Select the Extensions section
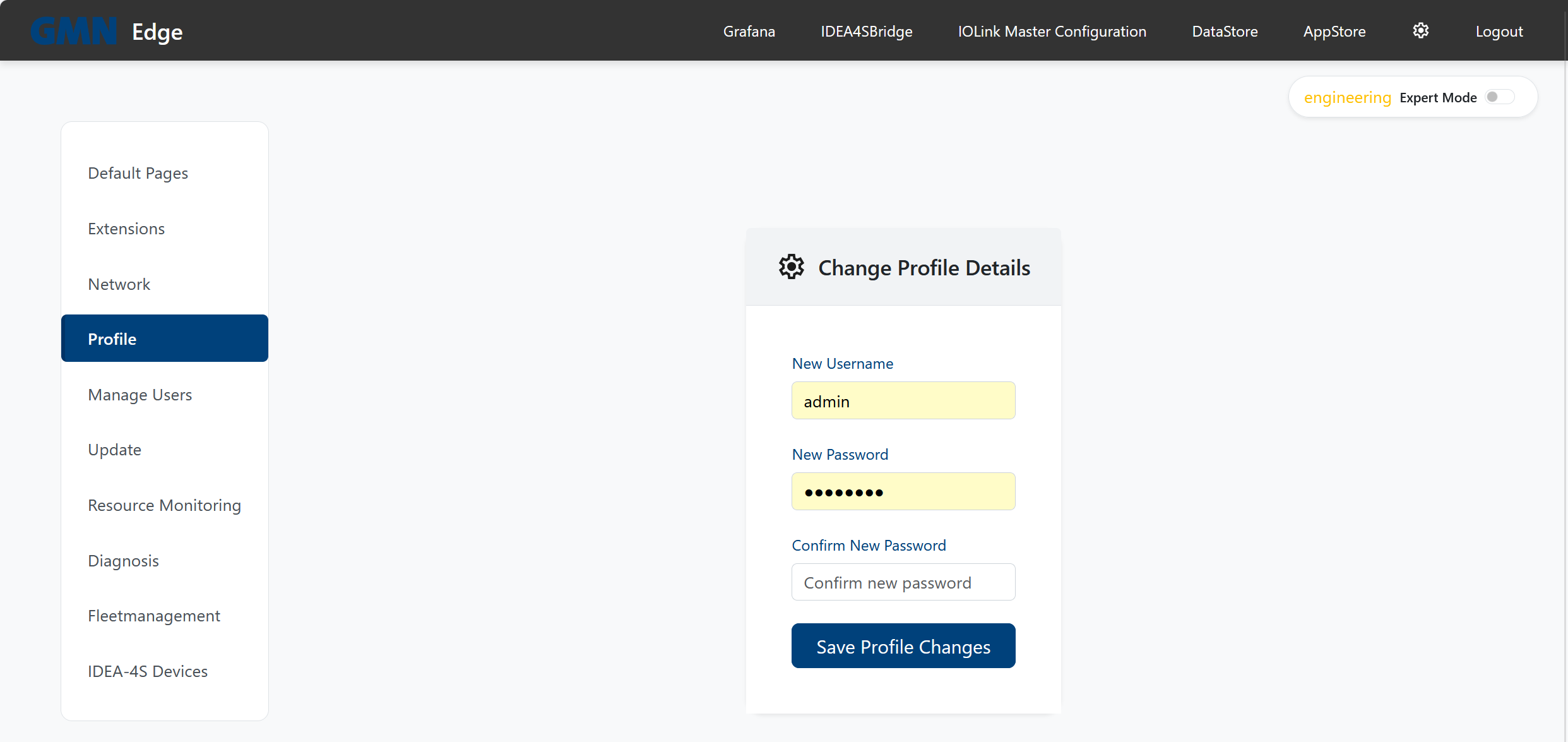This screenshot has width=1568, height=742. (126, 228)
